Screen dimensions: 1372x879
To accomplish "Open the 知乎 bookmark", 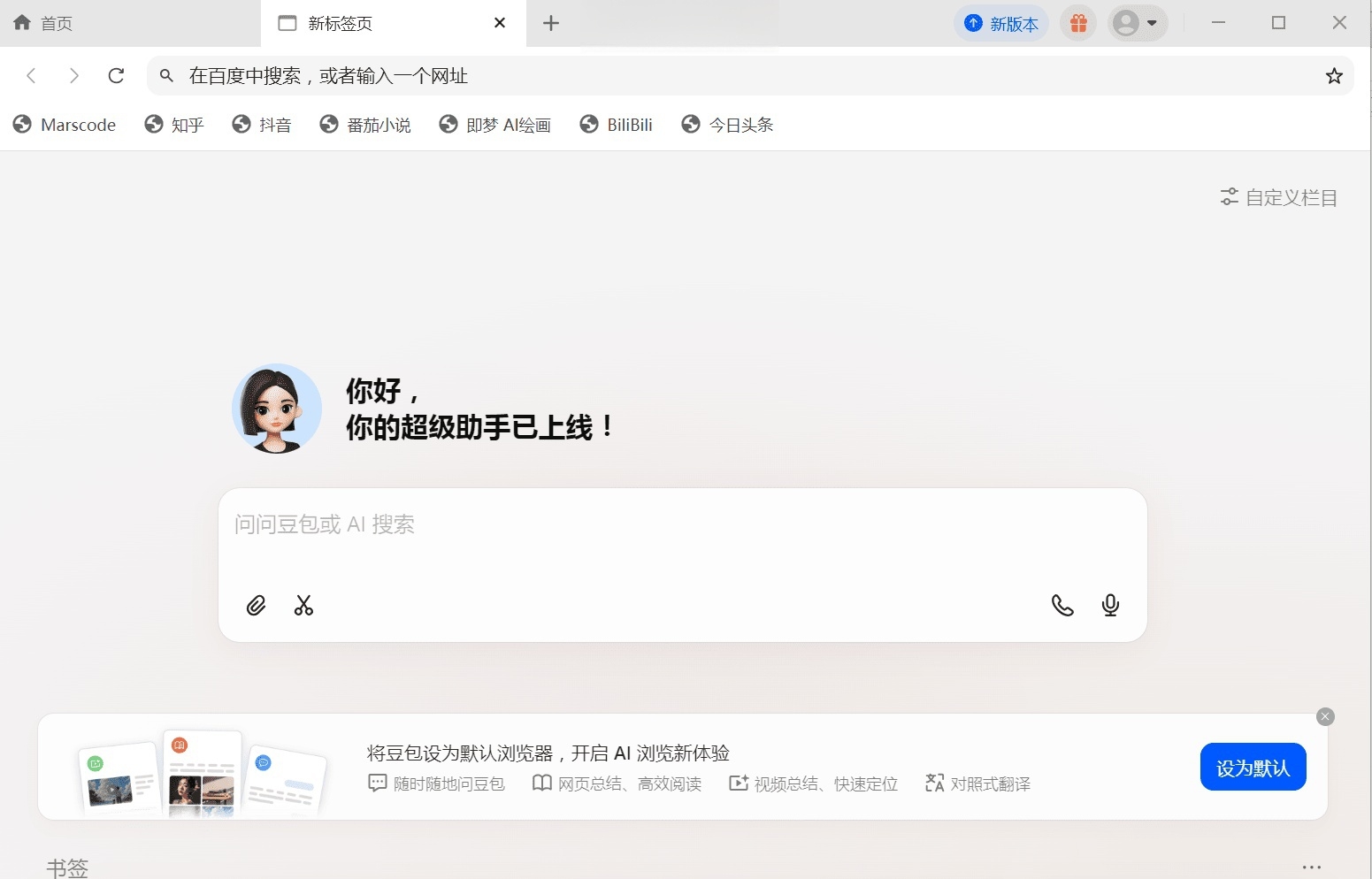I will [x=174, y=125].
